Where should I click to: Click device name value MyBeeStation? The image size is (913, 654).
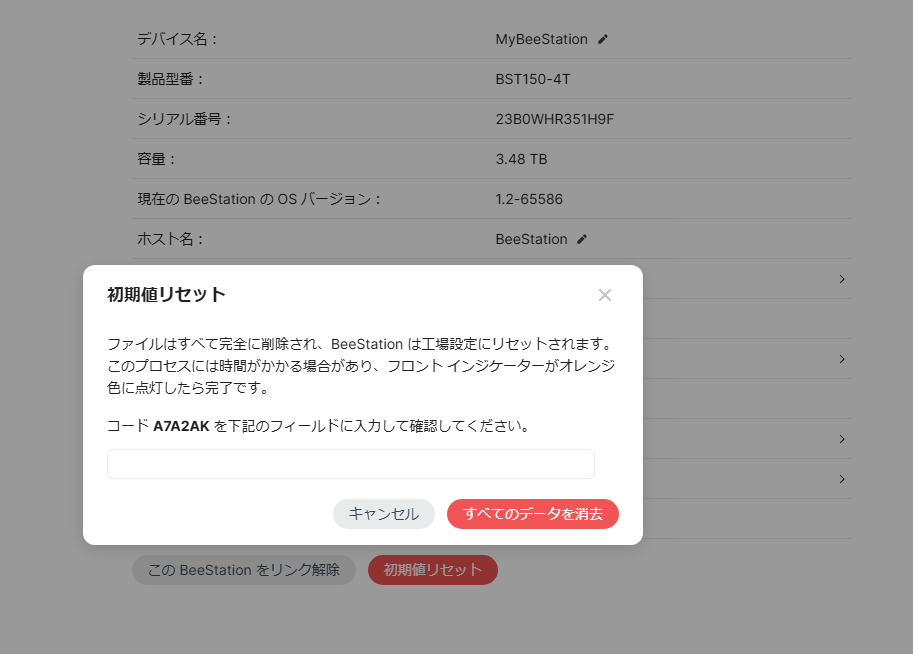(542, 39)
